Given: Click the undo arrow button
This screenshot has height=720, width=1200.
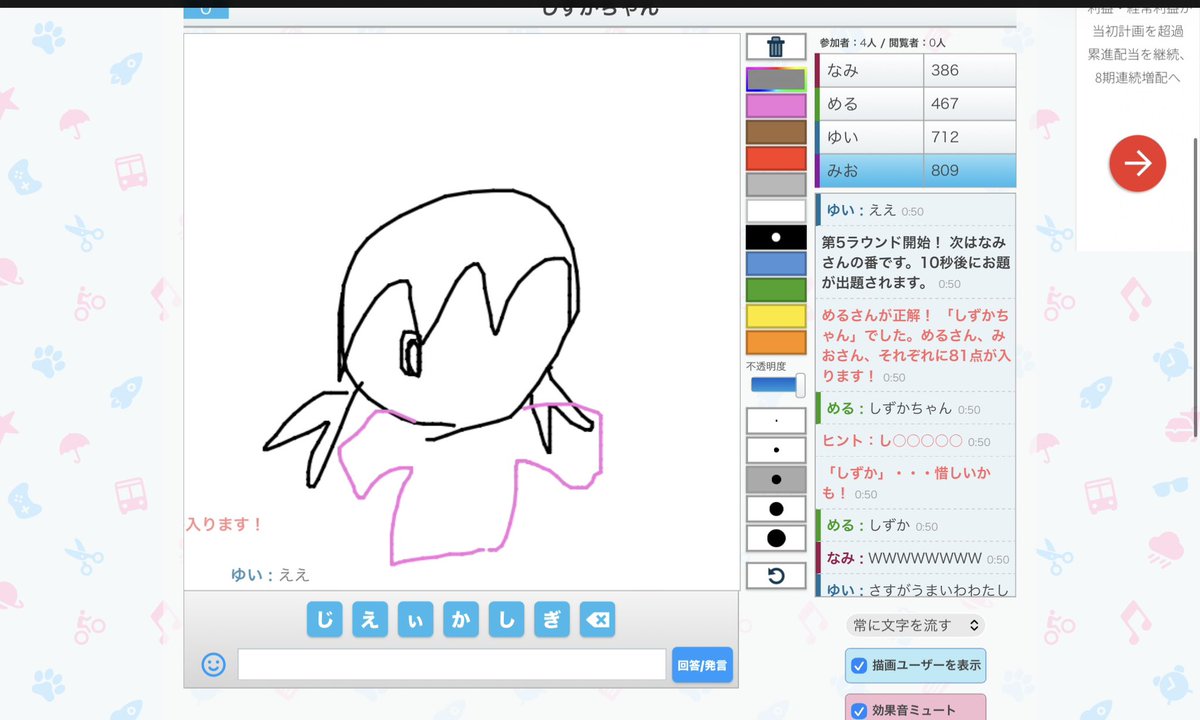Looking at the screenshot, I should click(776, 575).
